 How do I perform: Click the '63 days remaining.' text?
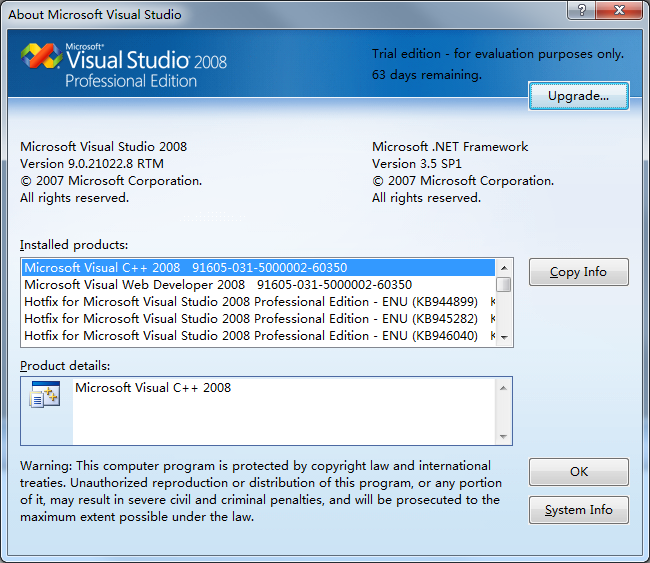(427, 75)
